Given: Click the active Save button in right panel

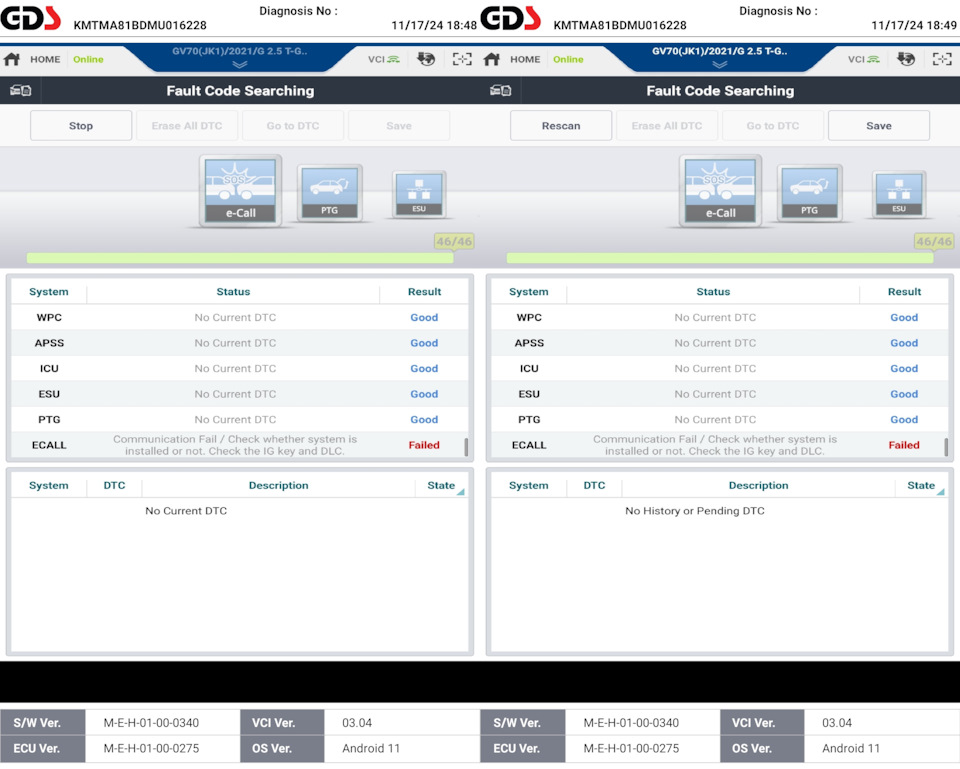Looking at the screenshot, I should [x=879, y=126].
